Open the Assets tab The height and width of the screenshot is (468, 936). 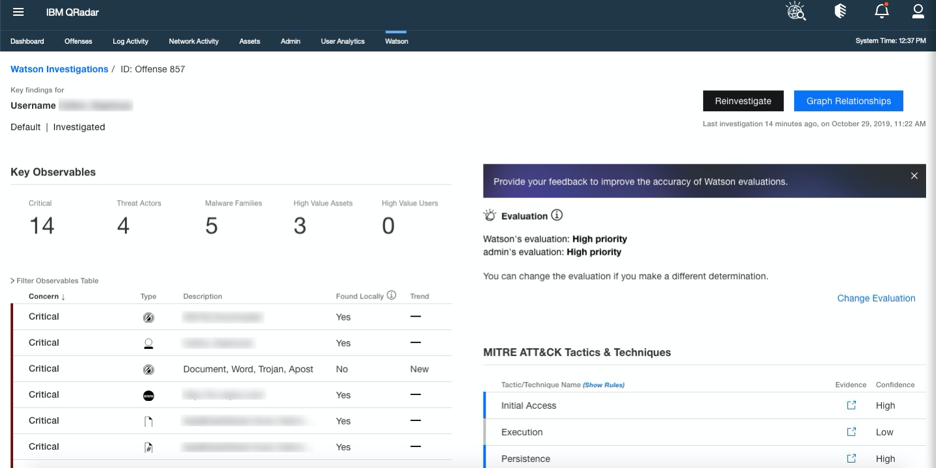(x=250, y=41)
